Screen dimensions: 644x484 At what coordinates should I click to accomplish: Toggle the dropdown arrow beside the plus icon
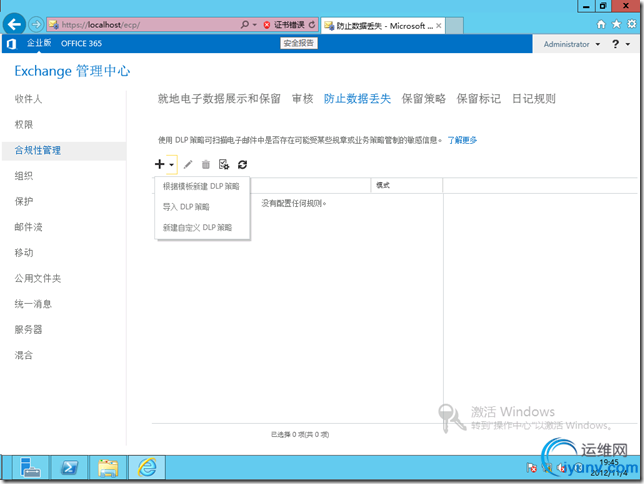(172, 165)
